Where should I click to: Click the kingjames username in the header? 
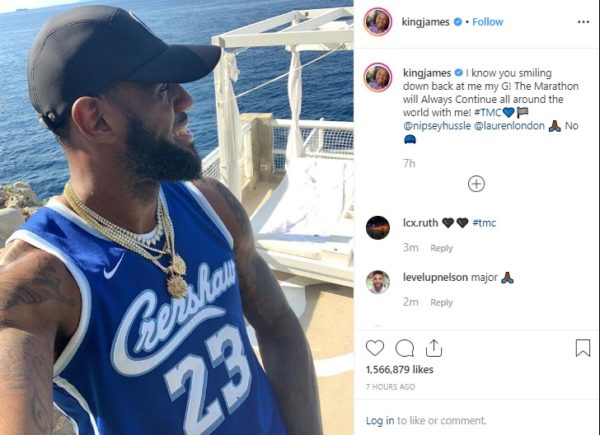click(x=426, y=22)
